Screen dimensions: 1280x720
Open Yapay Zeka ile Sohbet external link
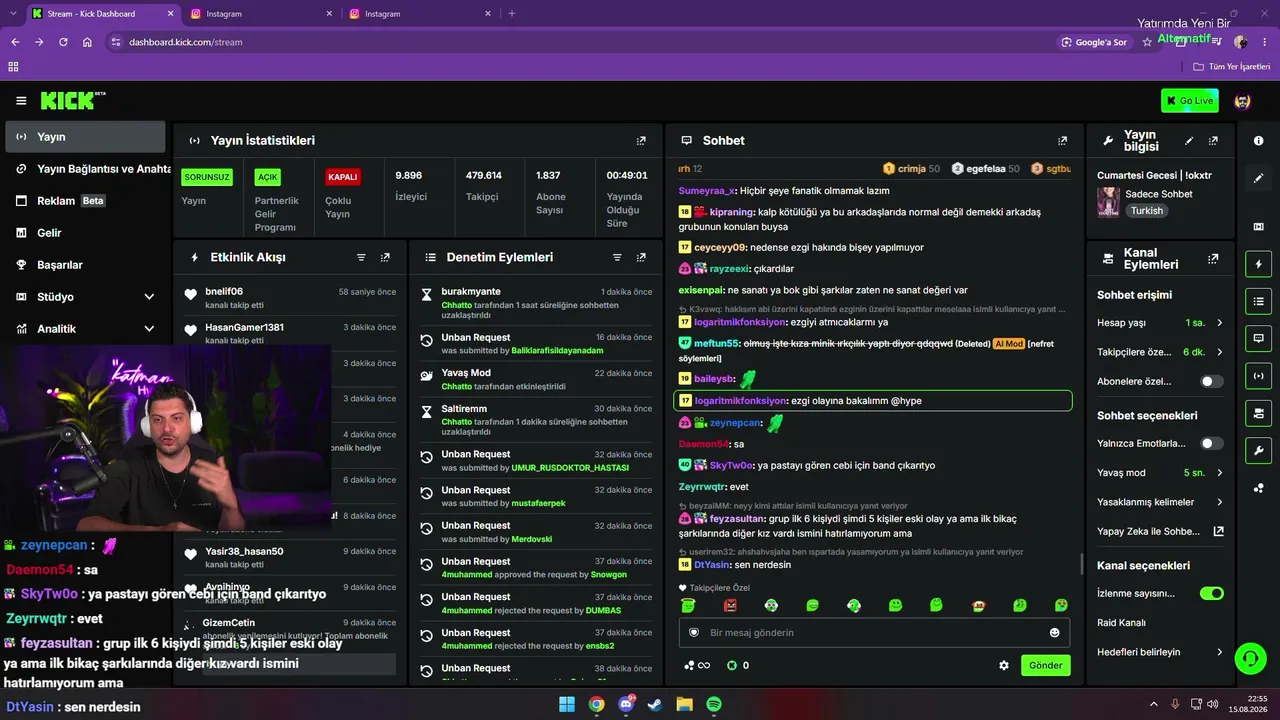click(1218, 532)
